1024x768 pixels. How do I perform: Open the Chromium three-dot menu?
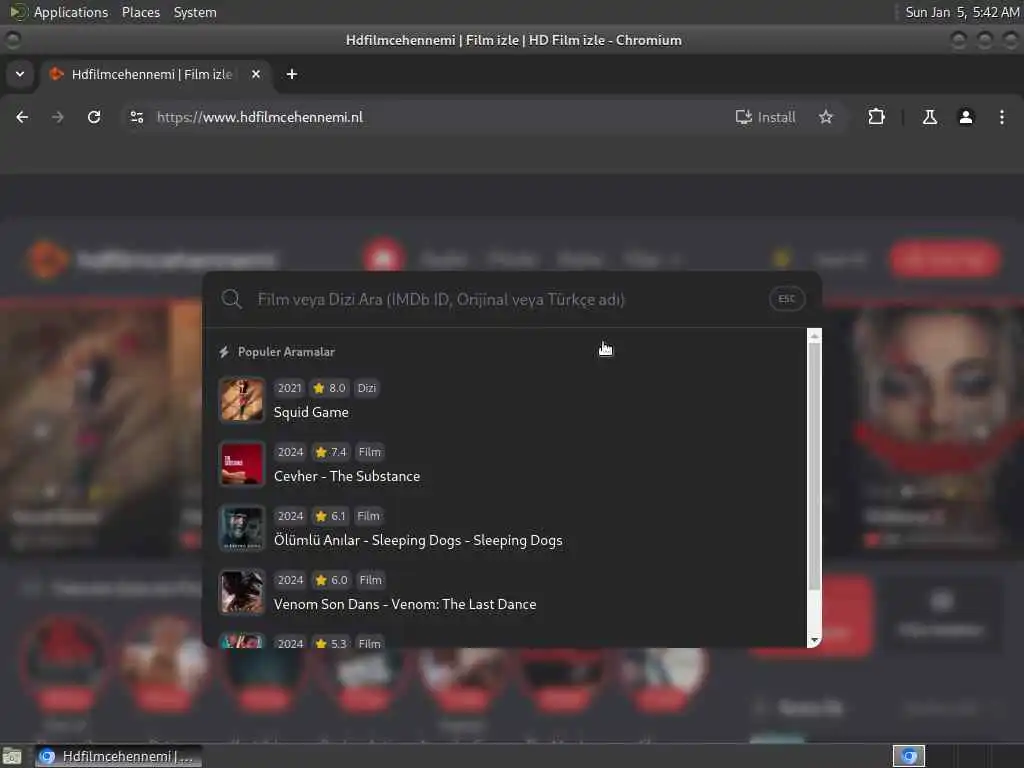(1002, 117)
